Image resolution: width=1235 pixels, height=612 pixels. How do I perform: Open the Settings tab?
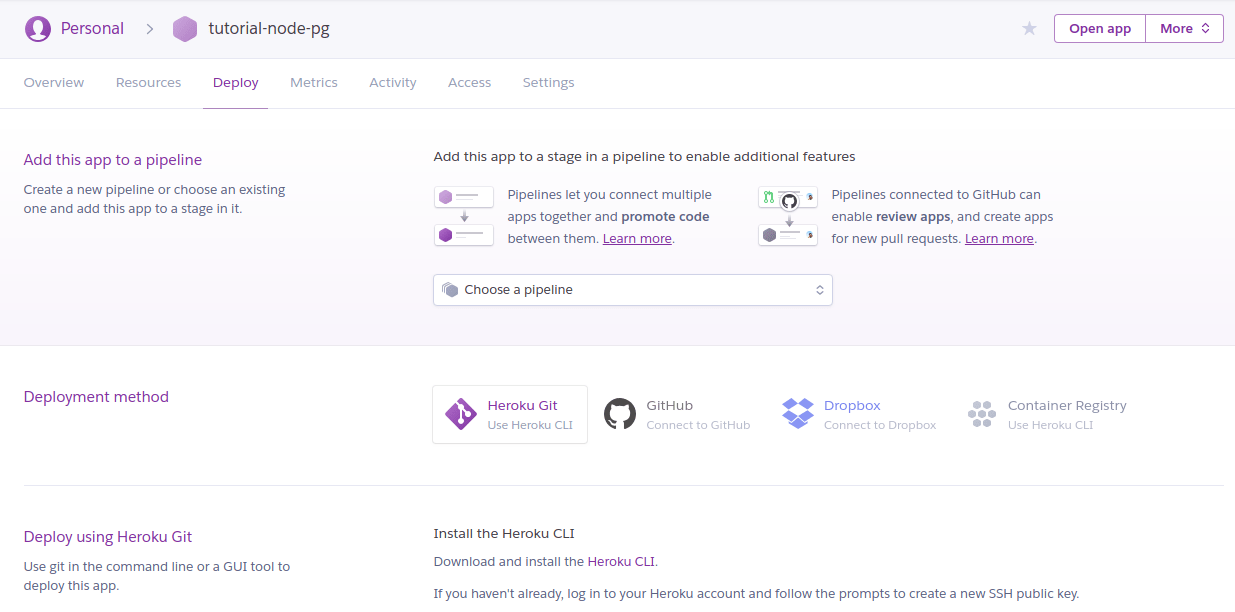[549, 83]
